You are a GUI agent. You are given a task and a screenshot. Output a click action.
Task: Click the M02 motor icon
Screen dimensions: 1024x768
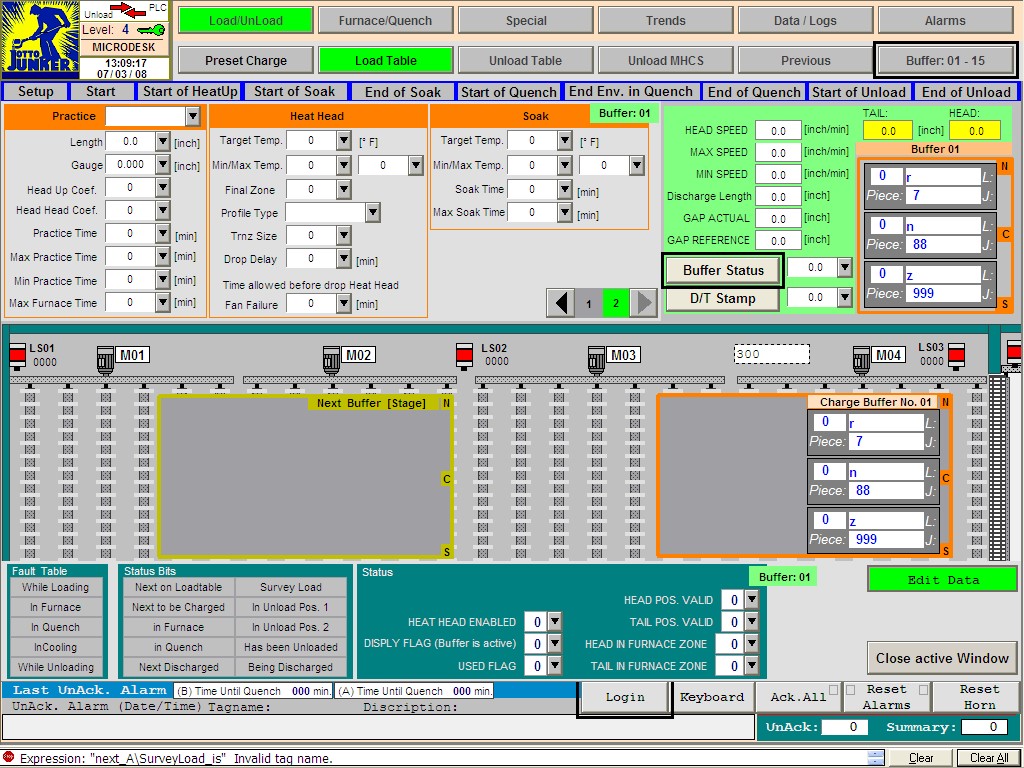(331, 358)
